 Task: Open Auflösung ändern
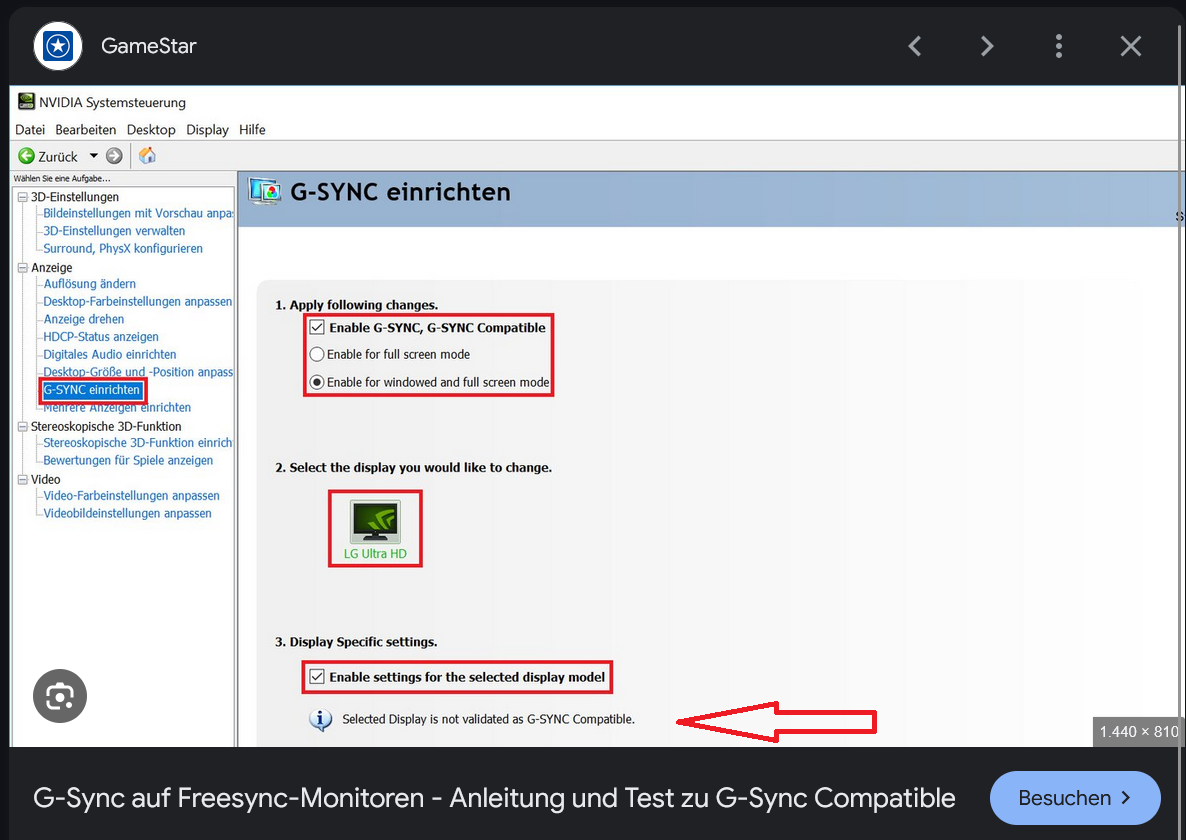click(x=89, y=284)
